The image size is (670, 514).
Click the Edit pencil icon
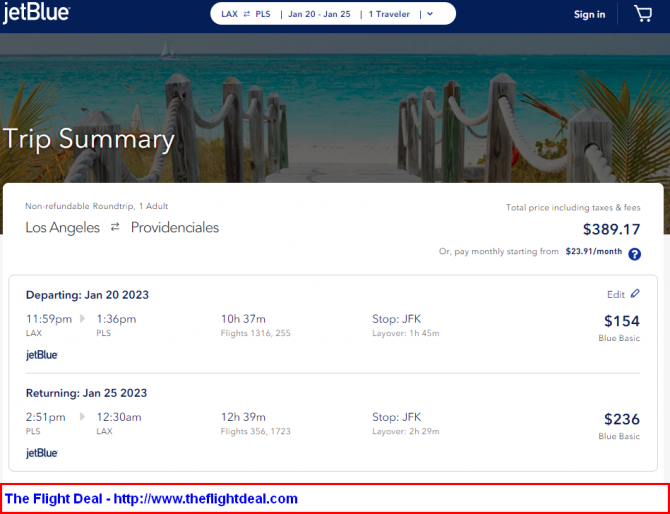[x=635, y=294]
